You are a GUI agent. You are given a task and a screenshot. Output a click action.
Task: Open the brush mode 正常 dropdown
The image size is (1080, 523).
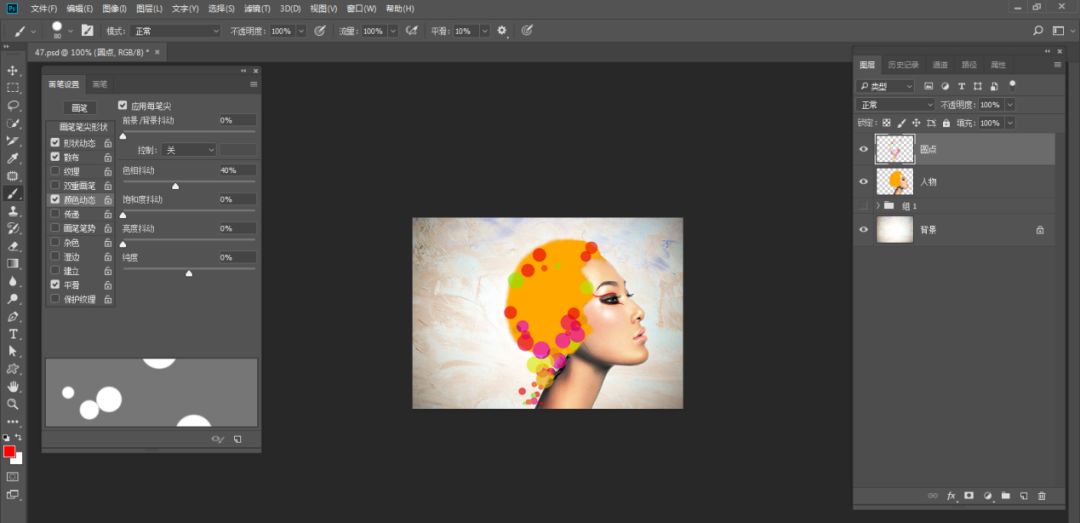pyautogui.click(x=176, y=31)
